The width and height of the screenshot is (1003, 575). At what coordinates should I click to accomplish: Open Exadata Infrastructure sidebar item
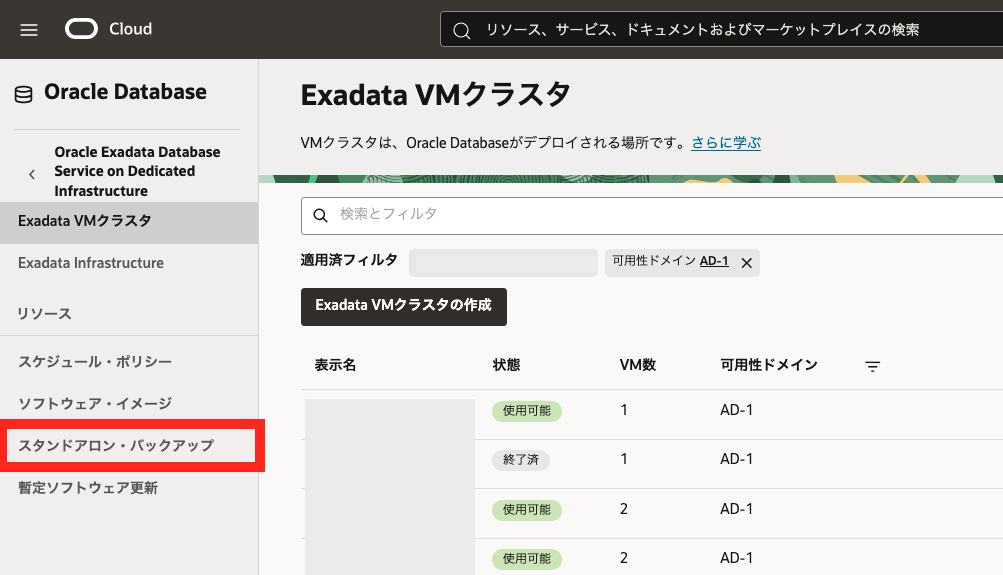[91, 263]
